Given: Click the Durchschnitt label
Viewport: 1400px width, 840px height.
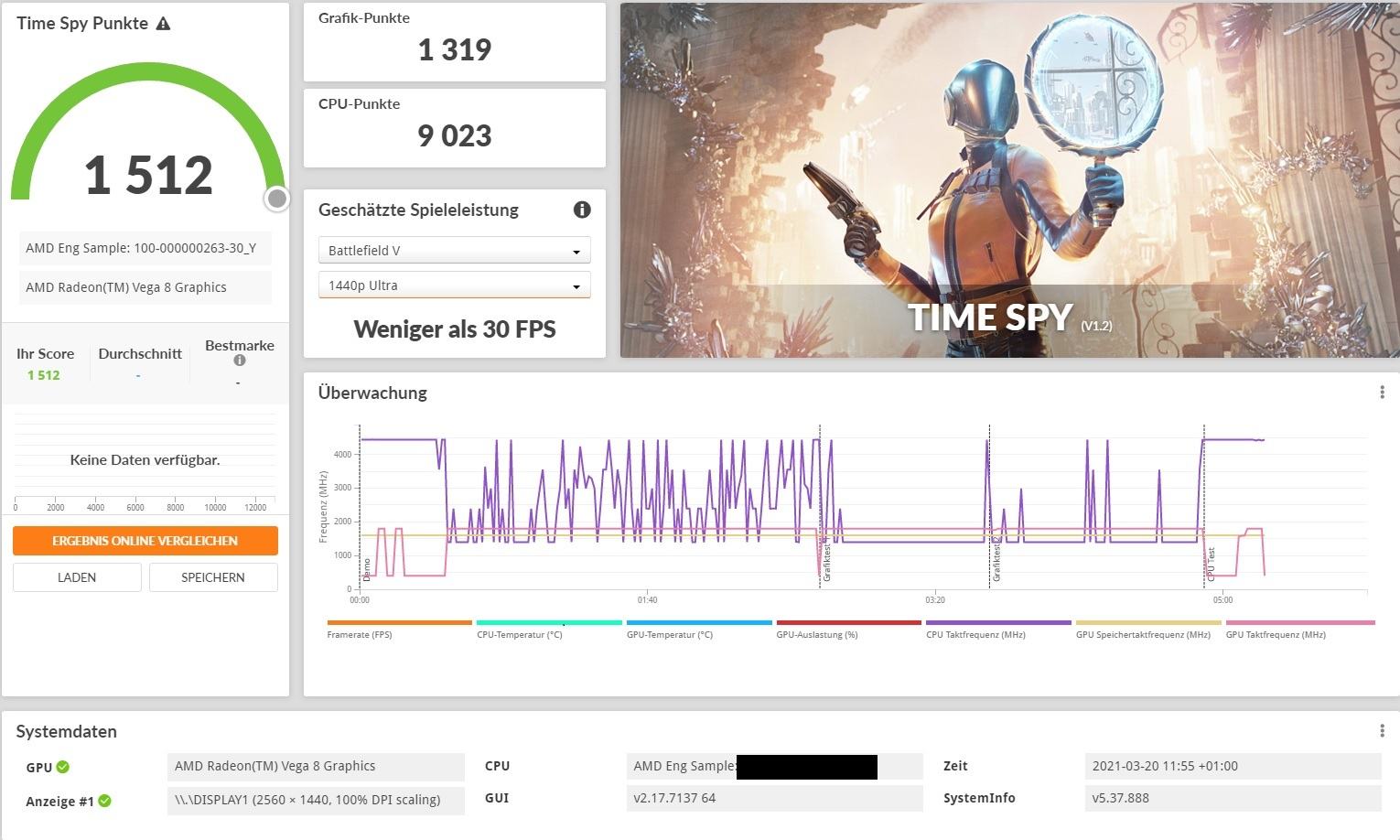Looking at the screenshot, I should pyautogui.click(x=140, y=353).
